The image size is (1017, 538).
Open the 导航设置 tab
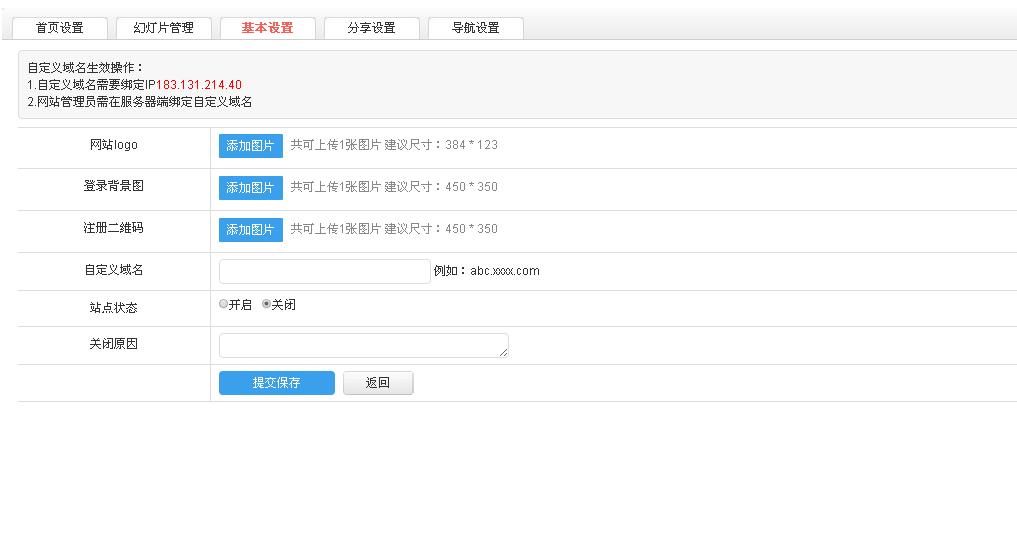(475, 28)
